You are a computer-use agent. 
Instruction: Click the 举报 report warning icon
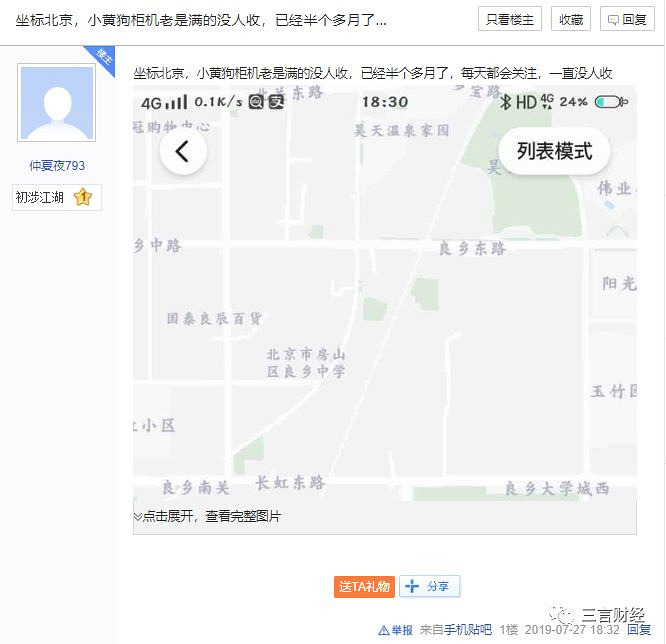pos(384,630)
